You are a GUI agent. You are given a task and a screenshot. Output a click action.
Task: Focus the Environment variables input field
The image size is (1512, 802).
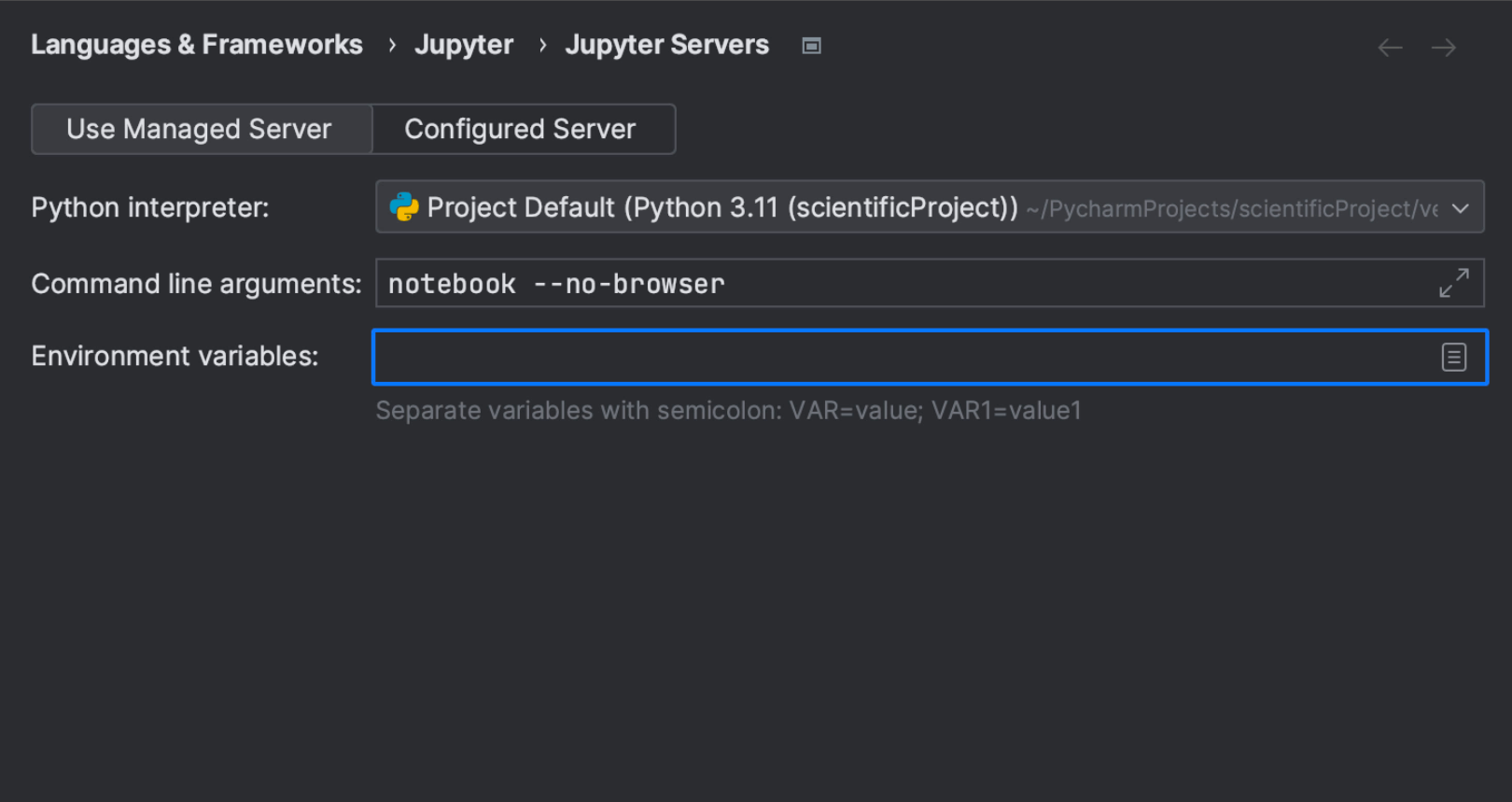pos(896,357)
